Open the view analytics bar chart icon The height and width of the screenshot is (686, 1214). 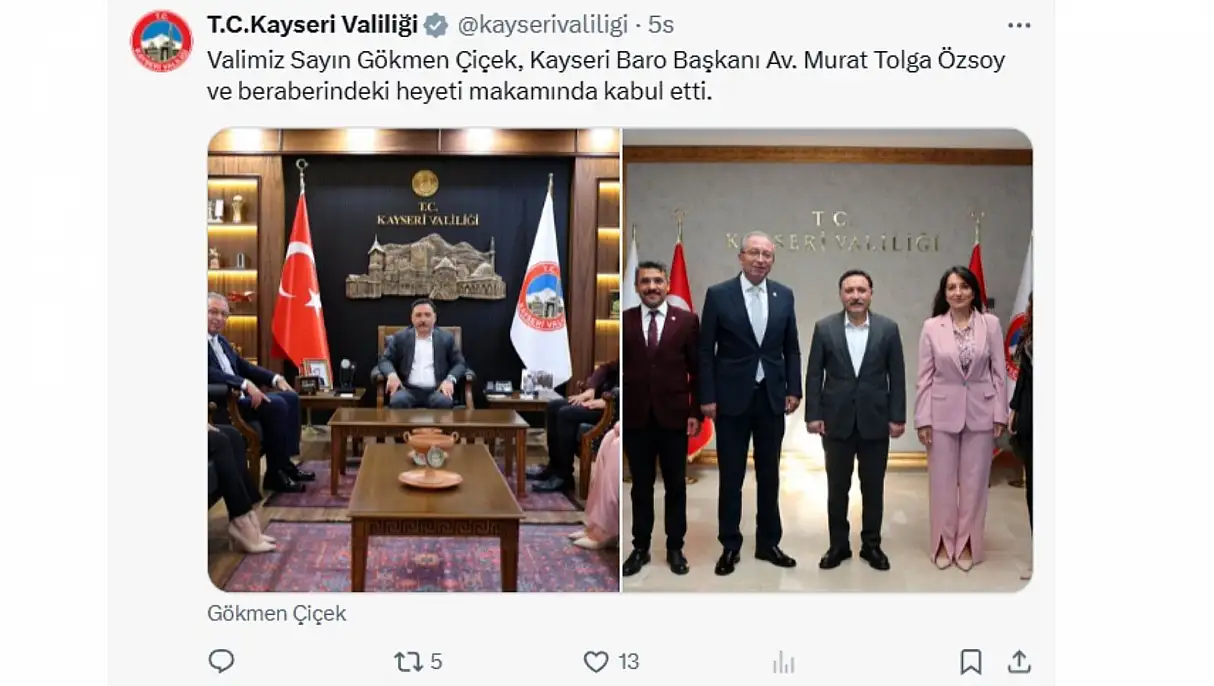click(783, 662)
